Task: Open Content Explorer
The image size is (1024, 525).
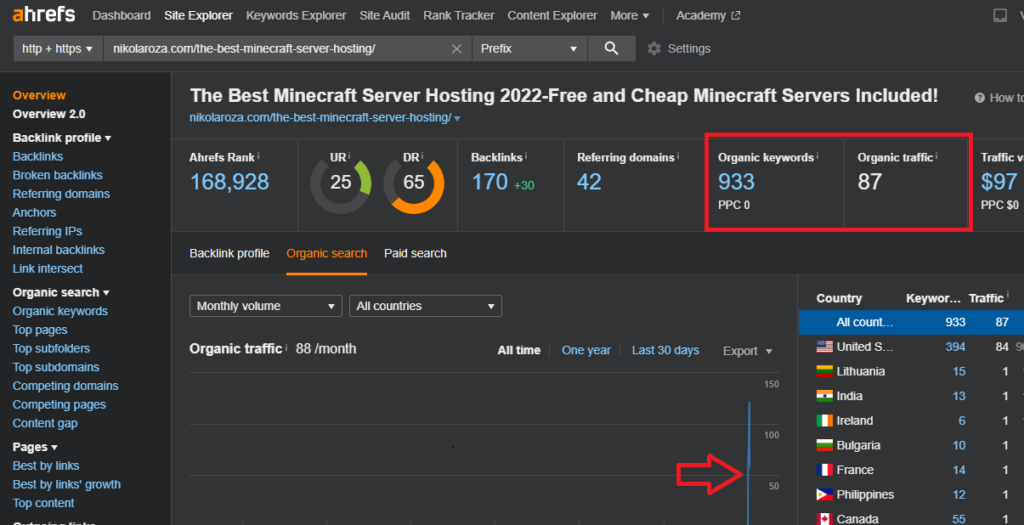Action: [x=552, y=15]
